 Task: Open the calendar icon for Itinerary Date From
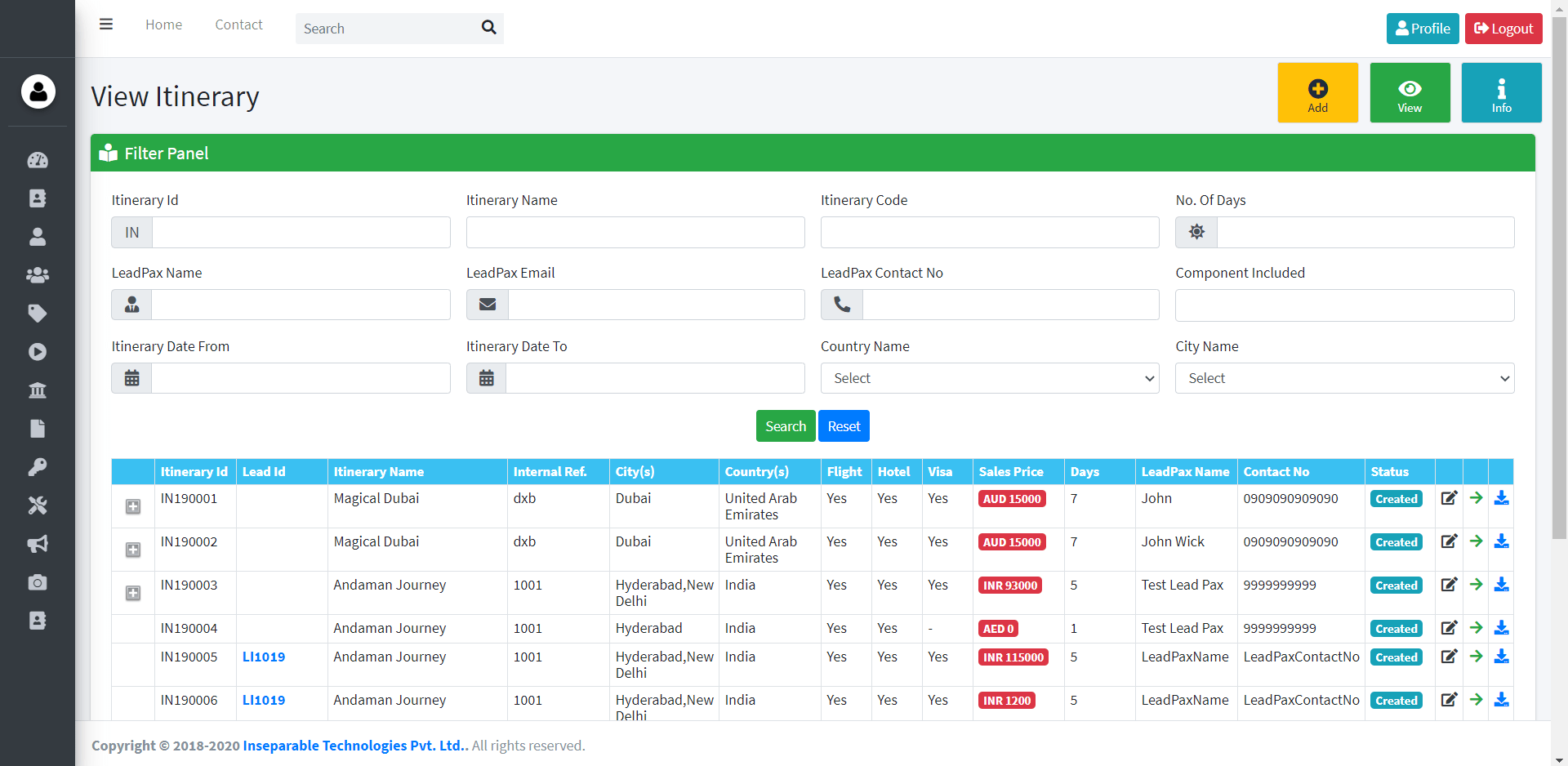coord(131,377)
